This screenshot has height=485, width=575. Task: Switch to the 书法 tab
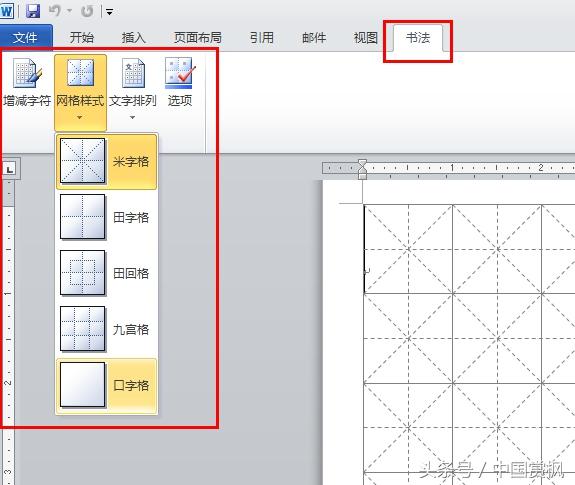(418, 37)
